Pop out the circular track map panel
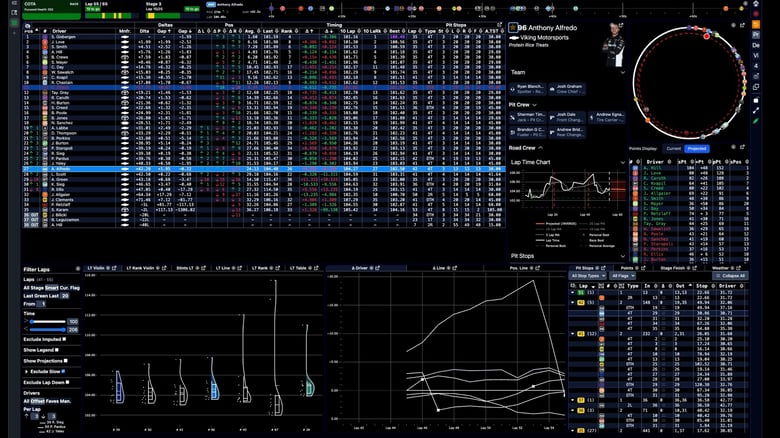This screenshot has width=780, height=438. coord(742,25)
